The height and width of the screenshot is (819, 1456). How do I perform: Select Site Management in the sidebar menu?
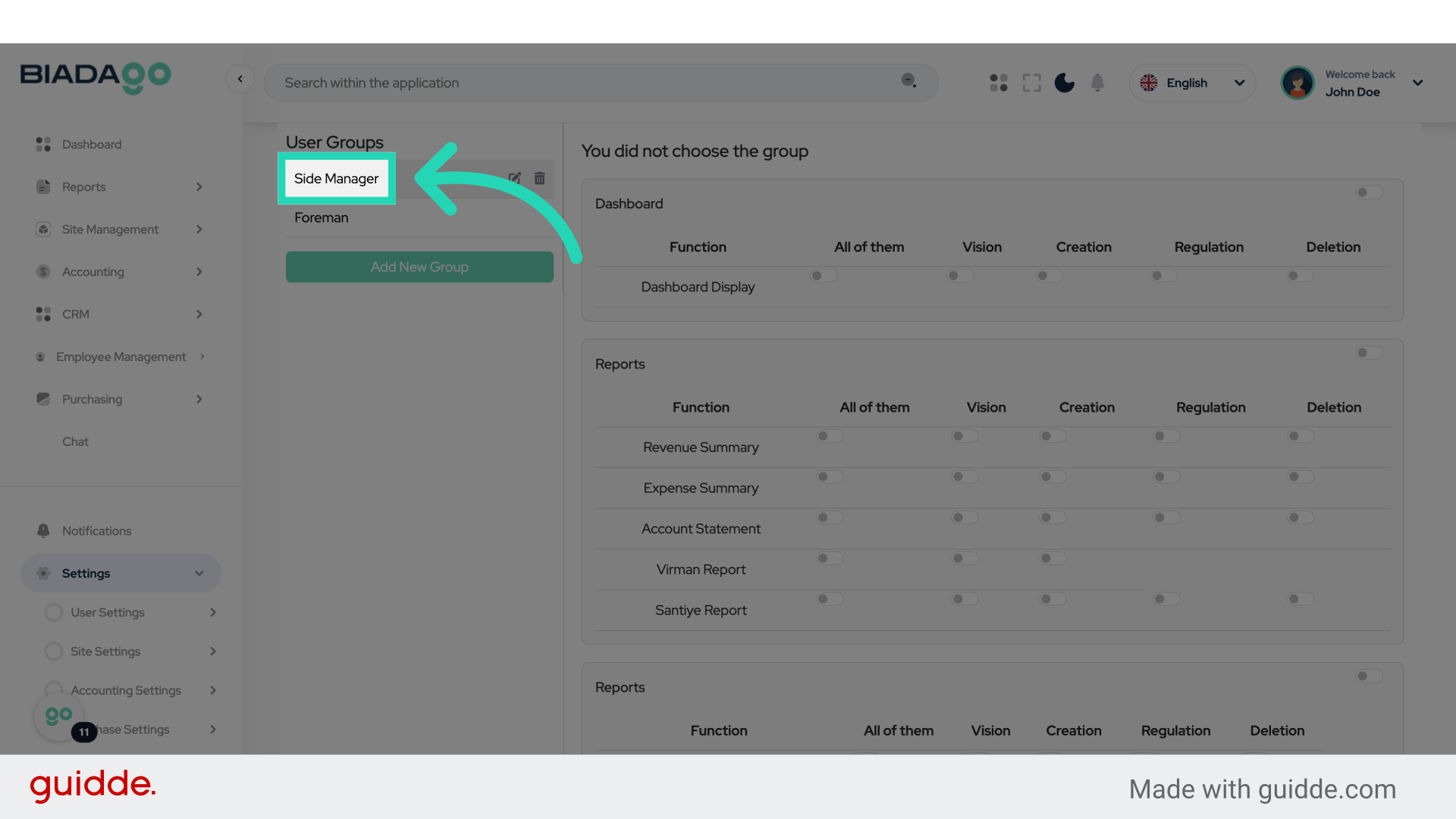click(111, 229)
